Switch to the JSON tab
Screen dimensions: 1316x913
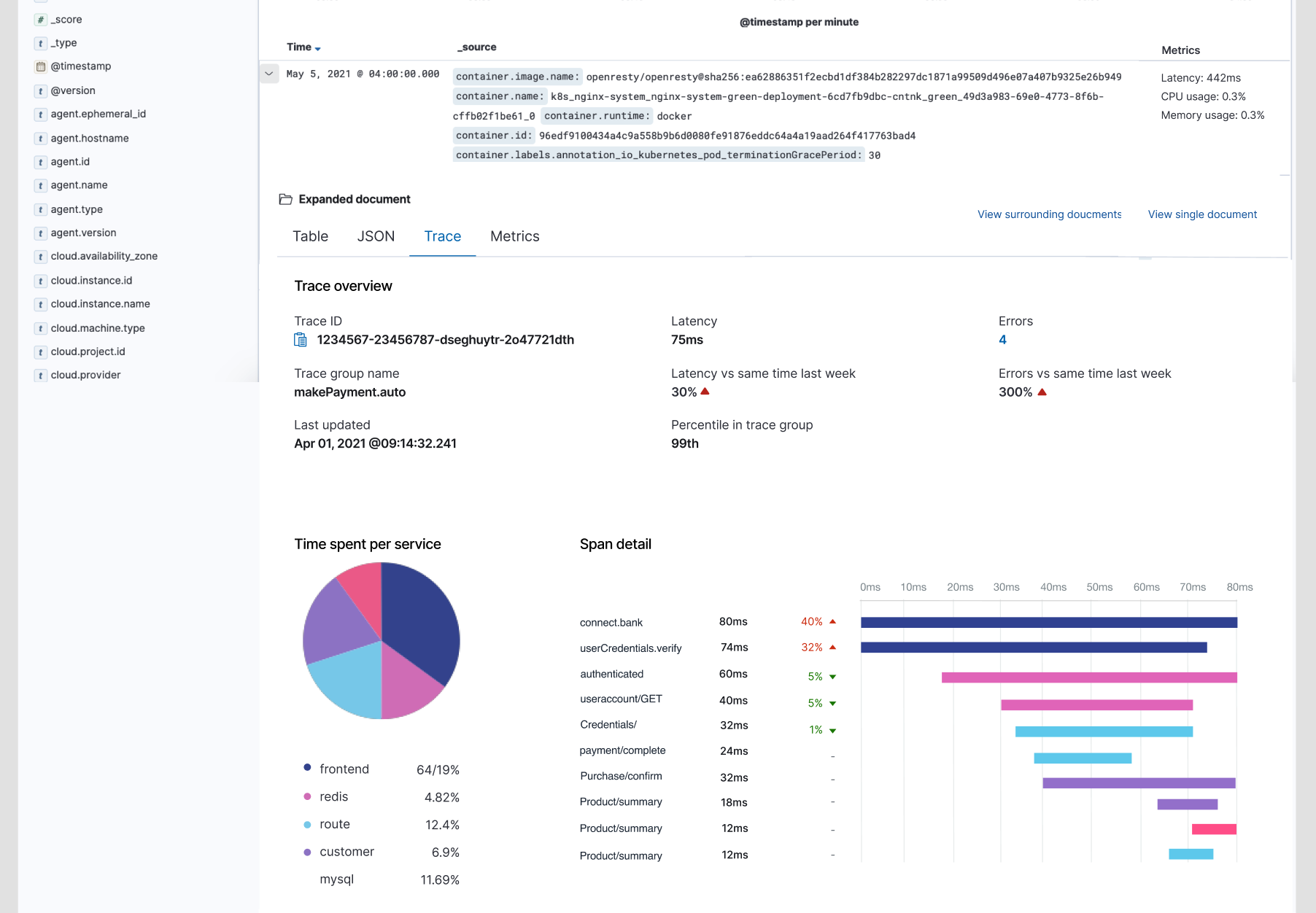coord(376,236)
